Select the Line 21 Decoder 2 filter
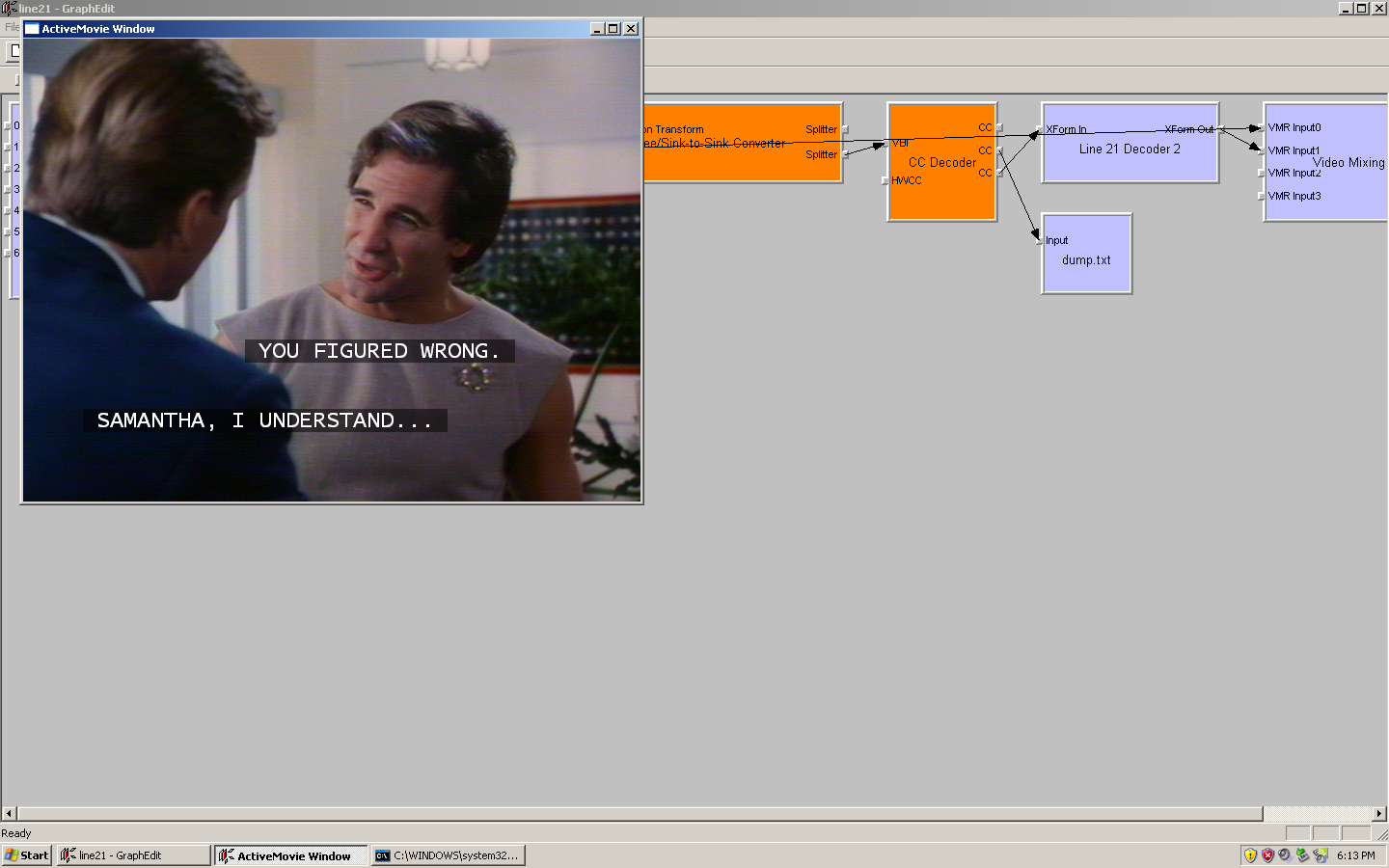1389x868 pixels. 1130,143
